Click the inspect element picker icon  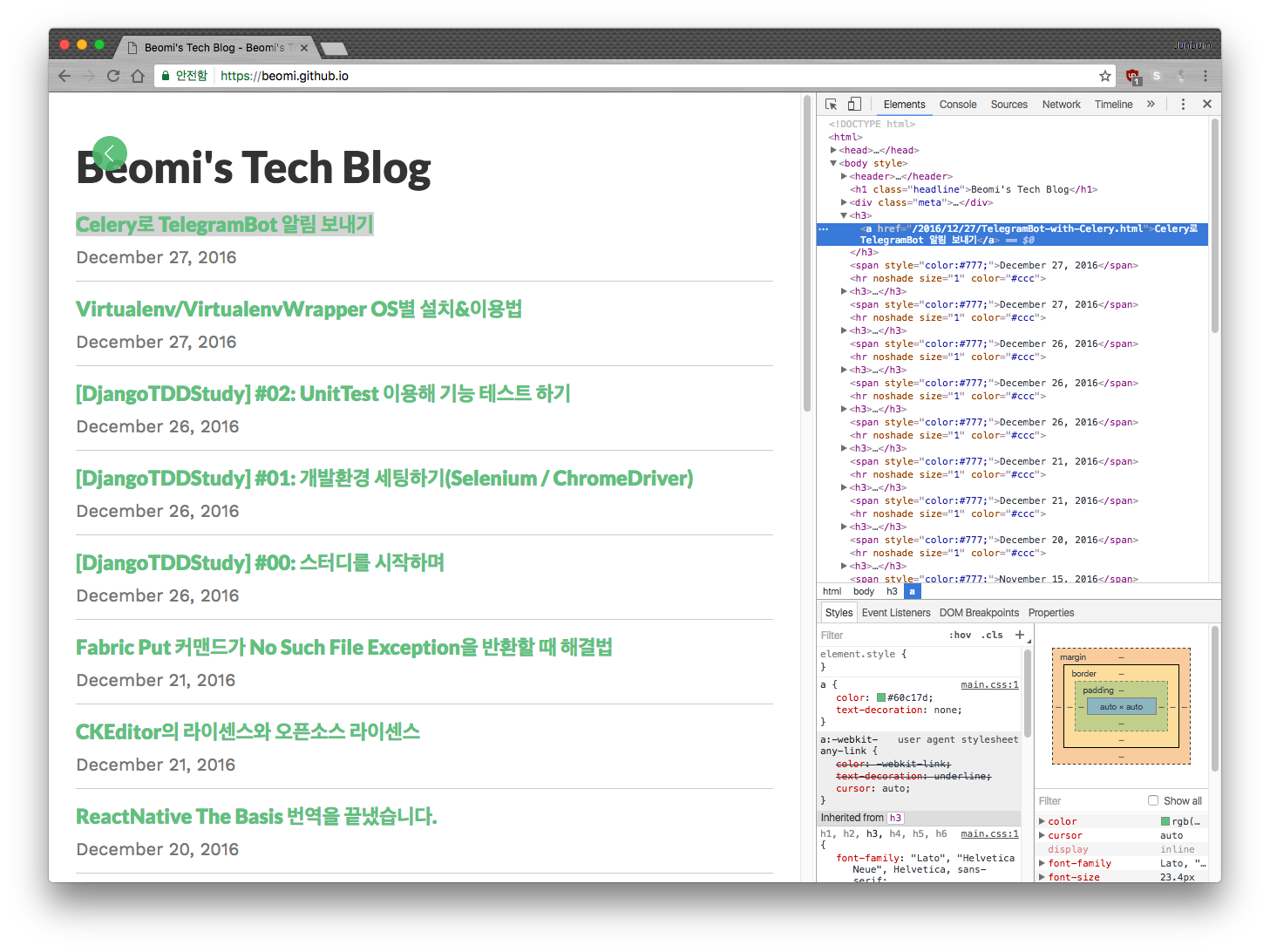[831, 104]
